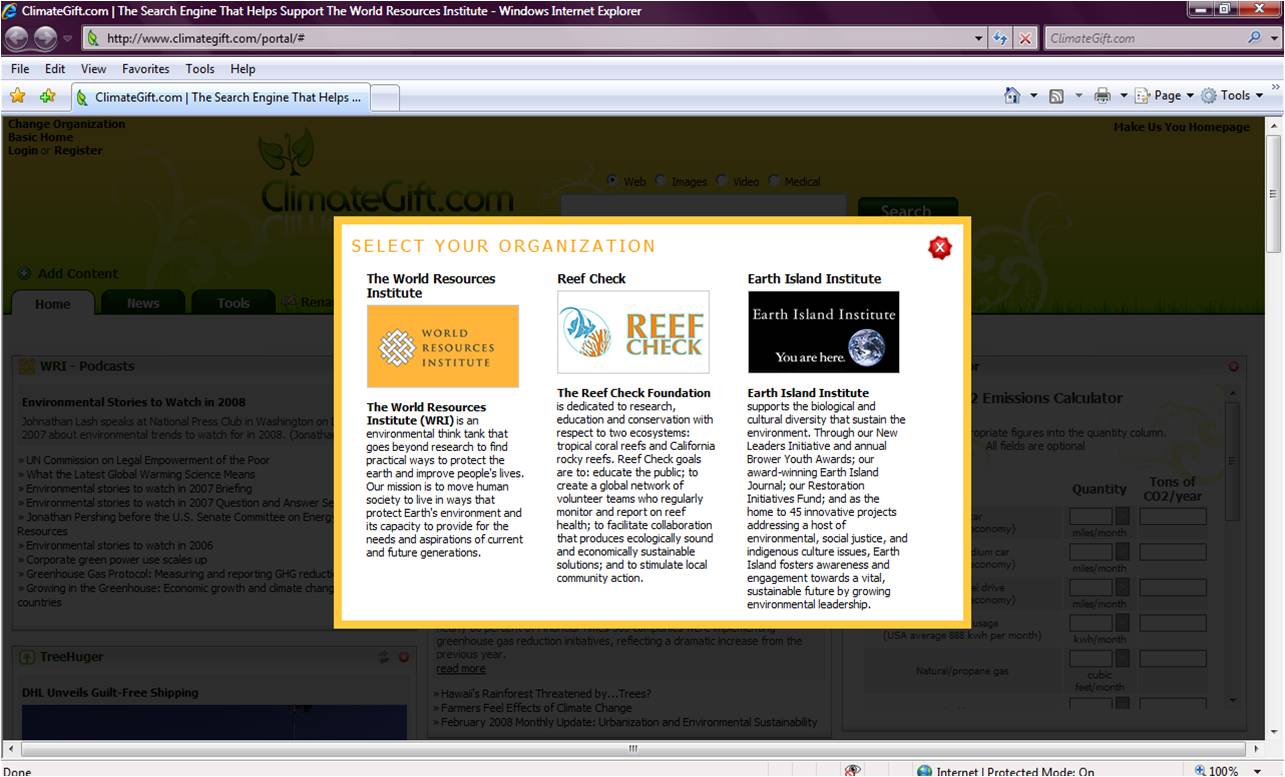Click the Print icon
Image resolution: width=1285 pixels, height=777 pixels.
[x=1102, y=96]
